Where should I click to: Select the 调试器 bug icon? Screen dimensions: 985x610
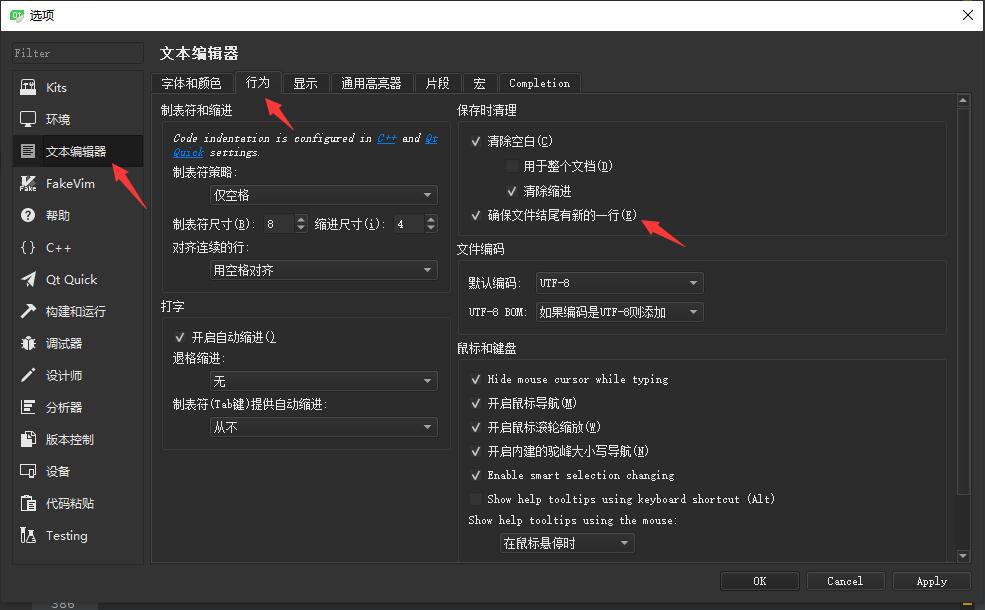click(28, 344)
